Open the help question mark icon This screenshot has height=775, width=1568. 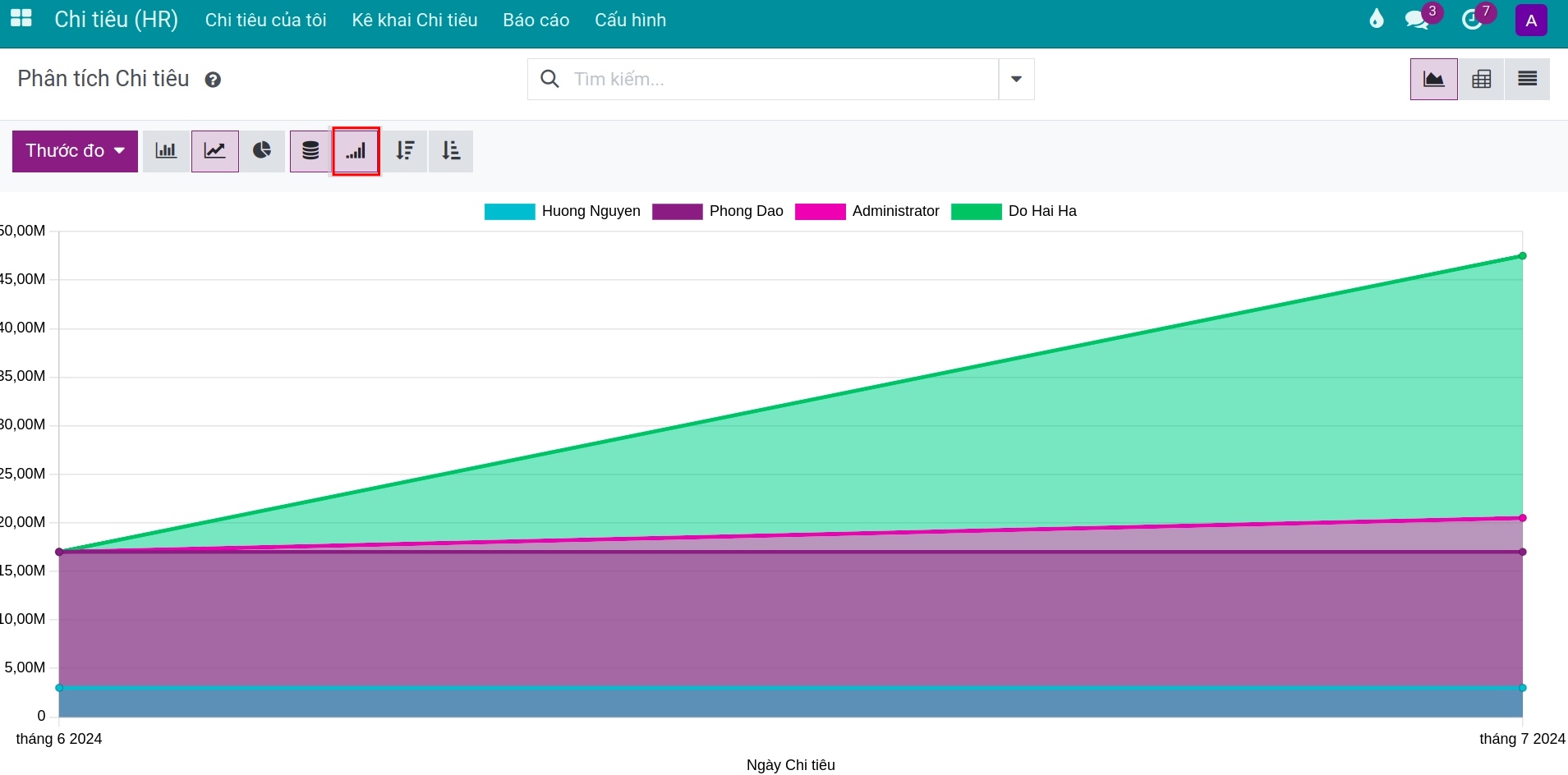(213, 80)
